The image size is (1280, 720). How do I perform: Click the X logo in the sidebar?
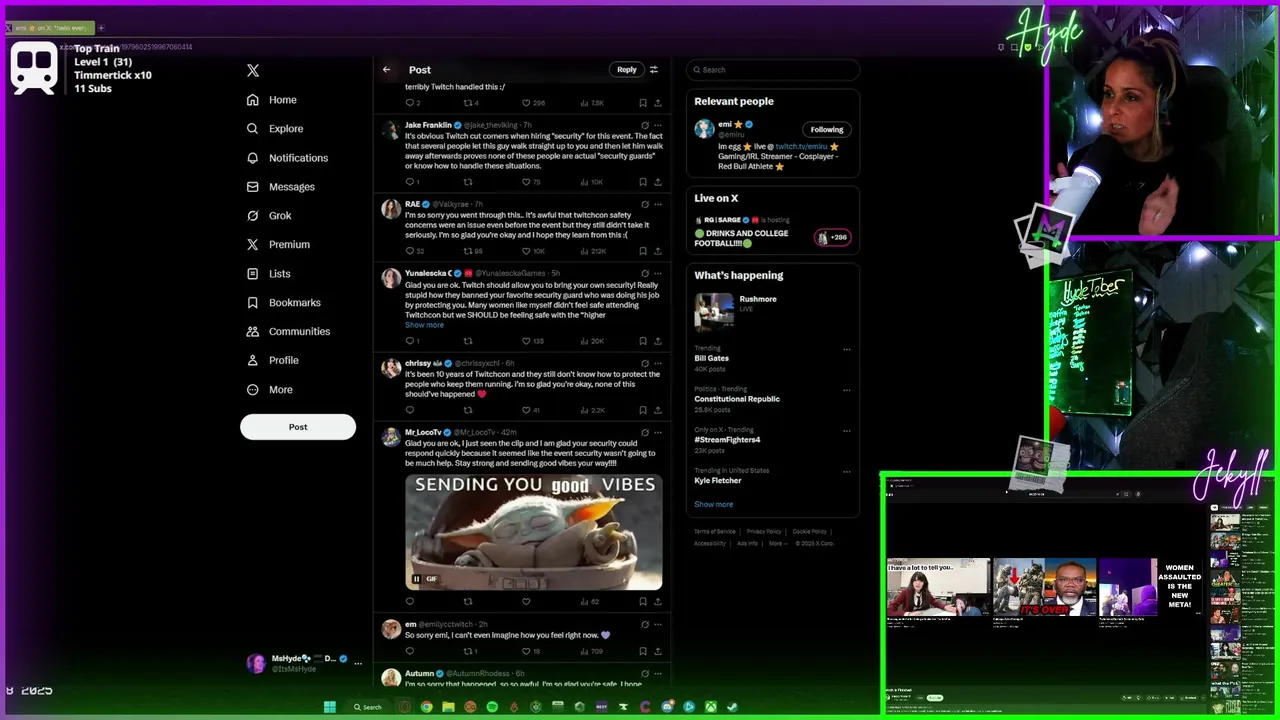(253, 70)
